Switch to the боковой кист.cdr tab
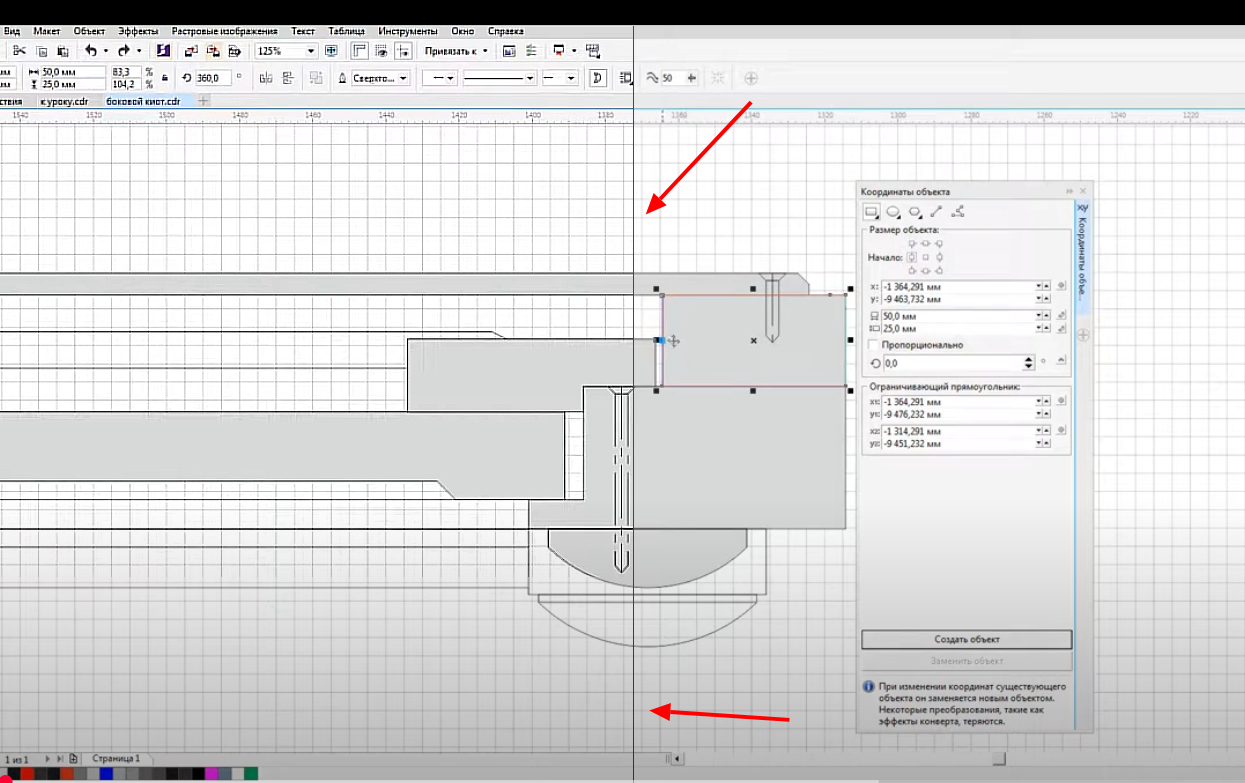The image size is (1245, 783). (x=143, y=101)
